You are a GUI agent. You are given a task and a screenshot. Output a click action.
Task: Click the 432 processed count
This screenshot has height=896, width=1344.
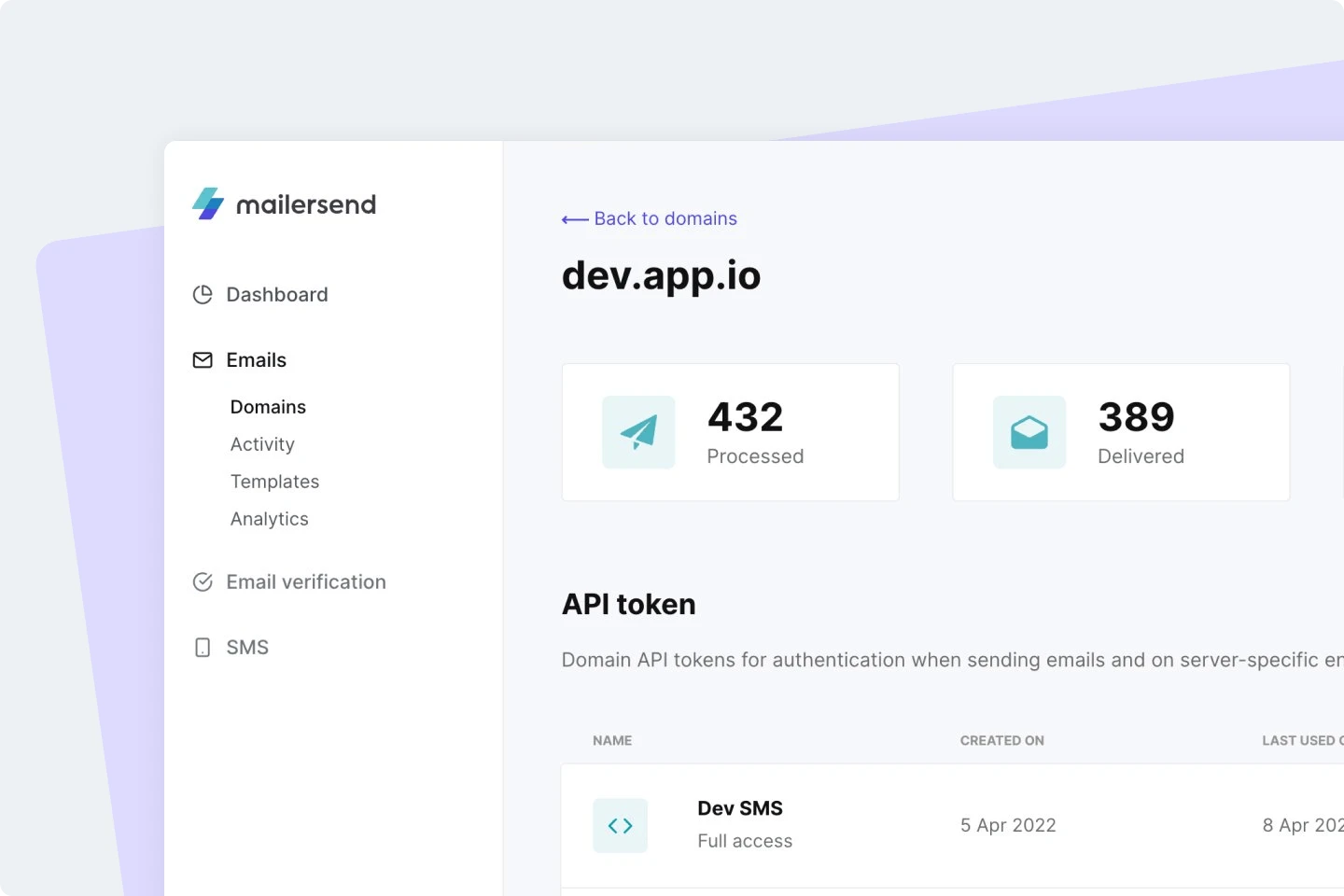pyautogui.click(x=745, y=417)
